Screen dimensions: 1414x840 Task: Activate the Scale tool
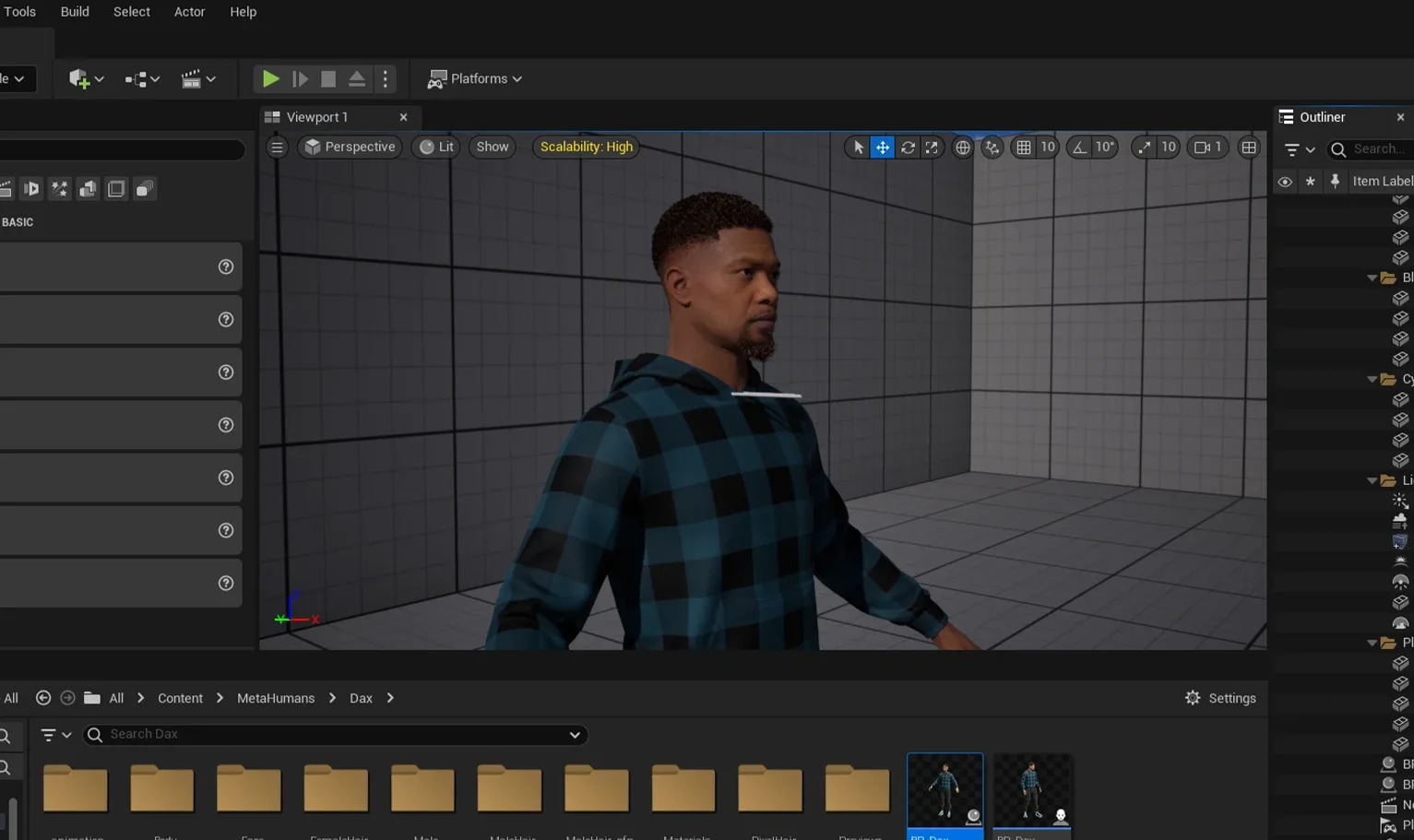(932, 148)
